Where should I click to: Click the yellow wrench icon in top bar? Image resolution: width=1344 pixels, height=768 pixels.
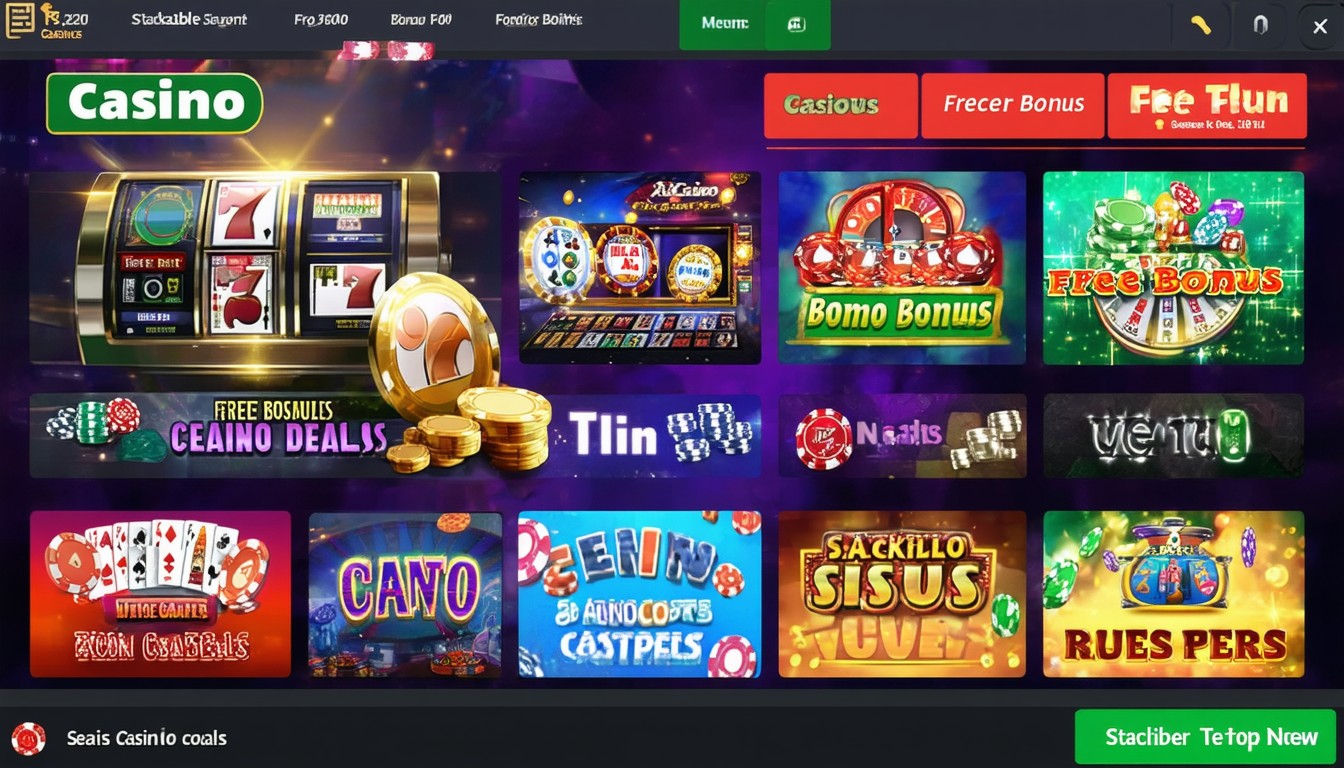[1201, 25]
